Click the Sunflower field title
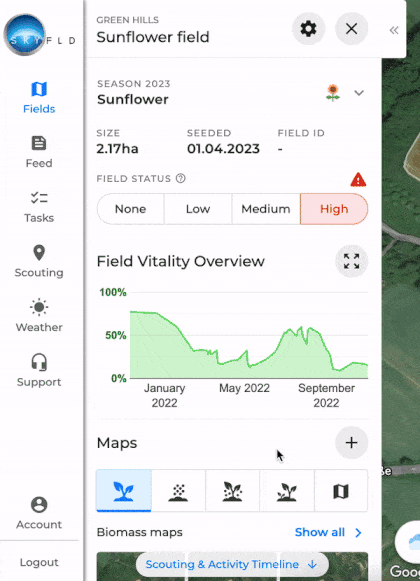Image resolution: width=420 pixels, height=581 pixels. pyautogui.click(x=153, y=37)
